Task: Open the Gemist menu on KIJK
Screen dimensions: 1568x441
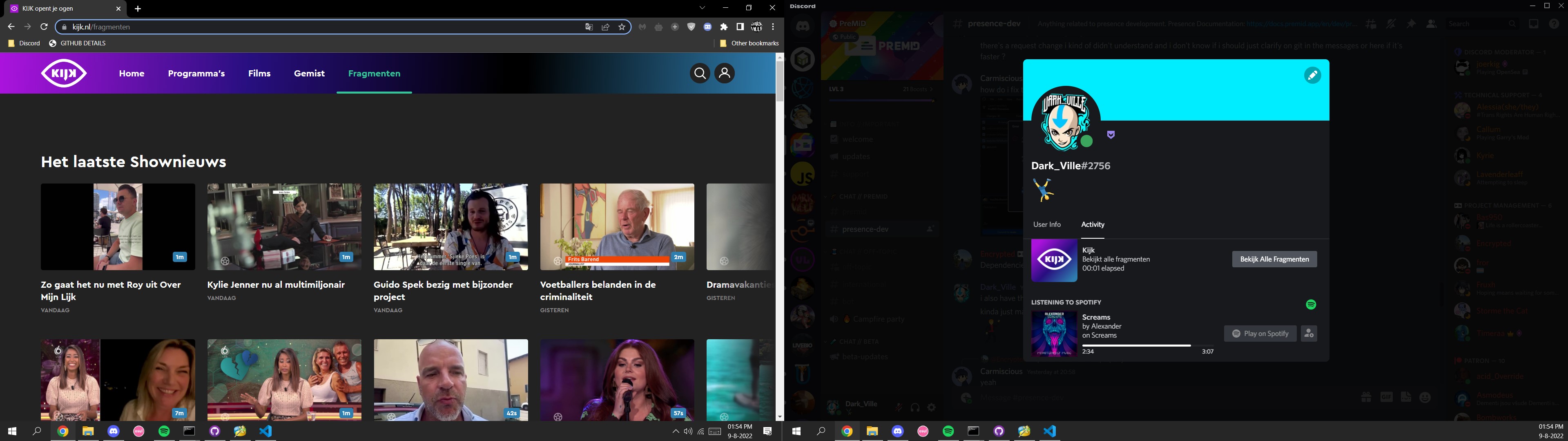Action: pos(309,74)
